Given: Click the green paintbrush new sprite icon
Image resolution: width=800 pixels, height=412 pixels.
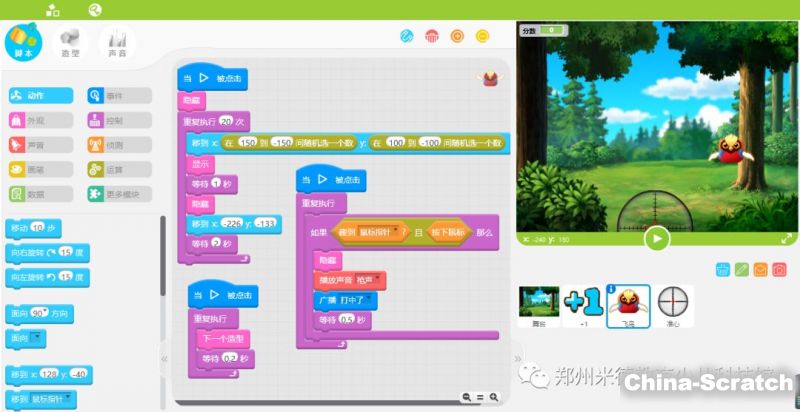Looking at the screenshot, I should pyautogui.click(x=741, y=269).
